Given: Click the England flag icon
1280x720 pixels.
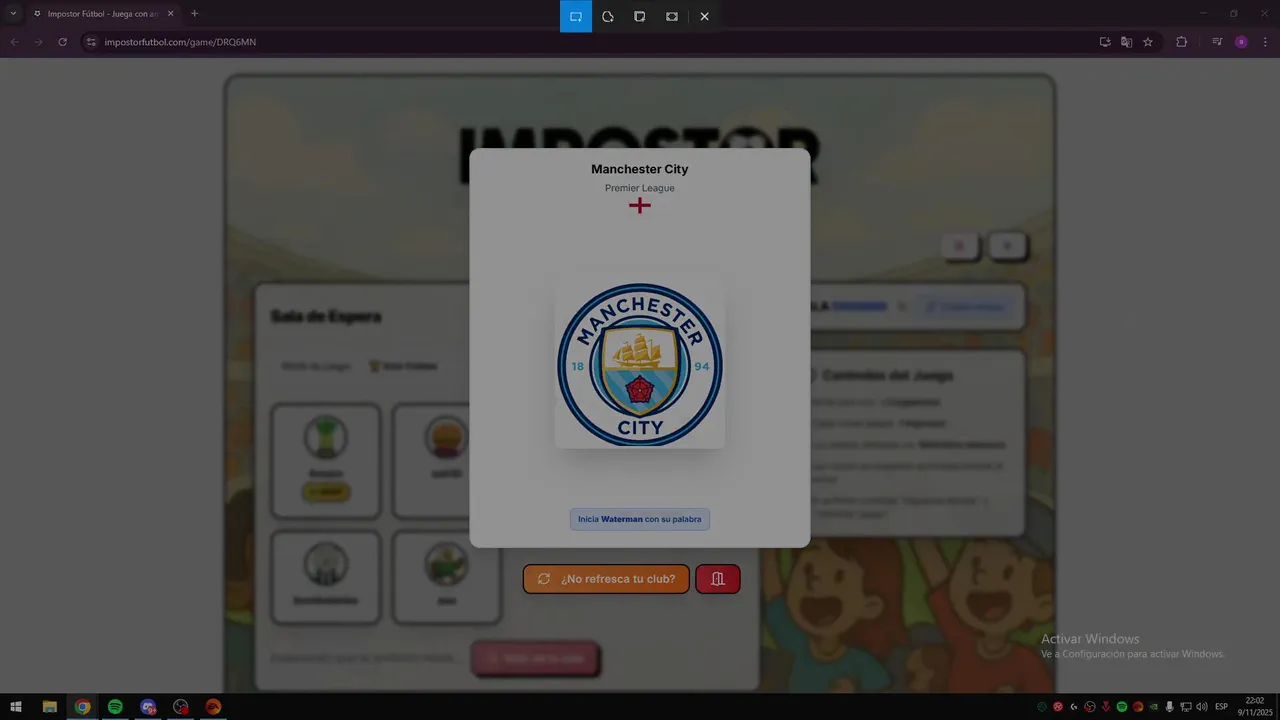Looking at the screenshot, I should tap(640, 205).
